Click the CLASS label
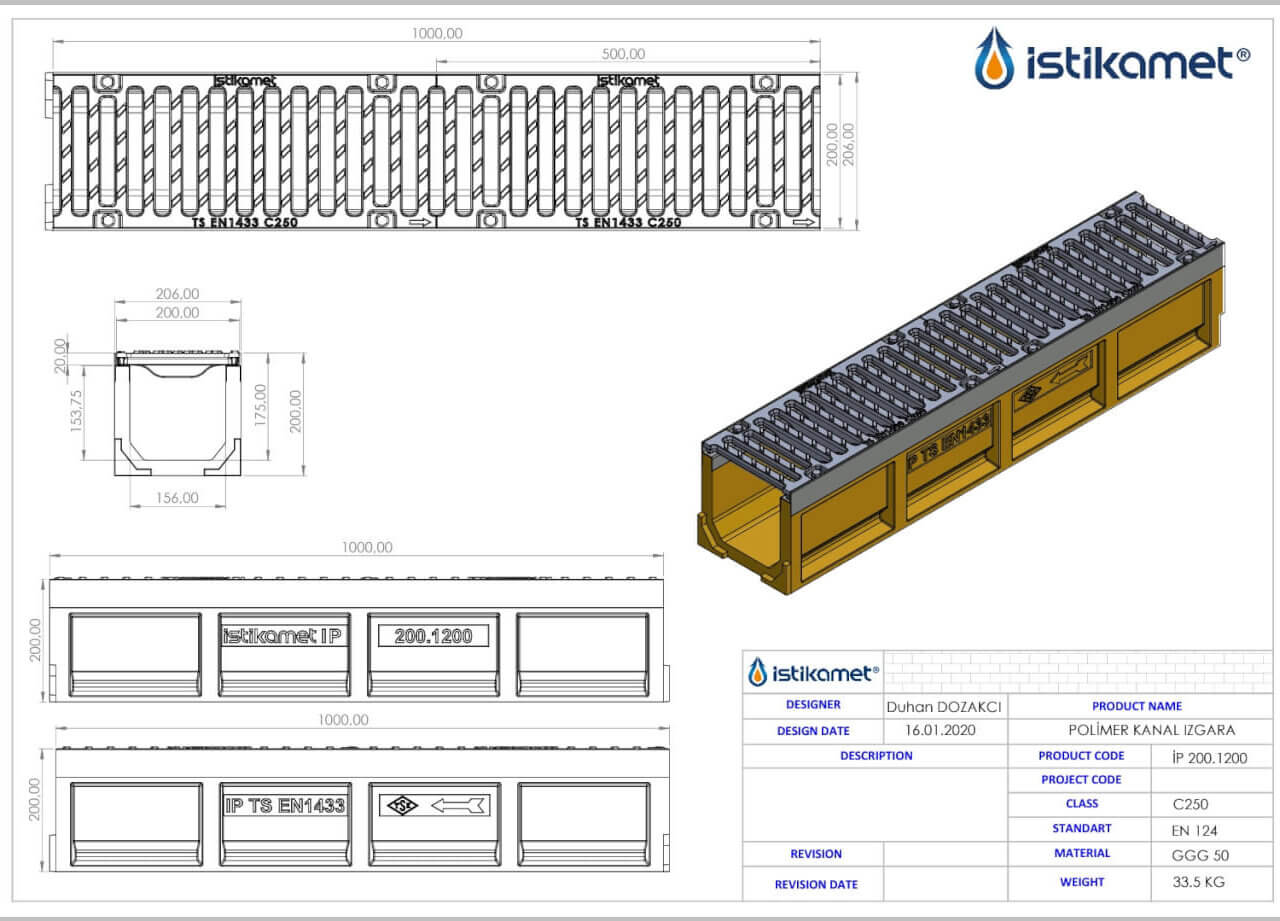Screen dimensions: 1280x921 [x=1082, y=803]
